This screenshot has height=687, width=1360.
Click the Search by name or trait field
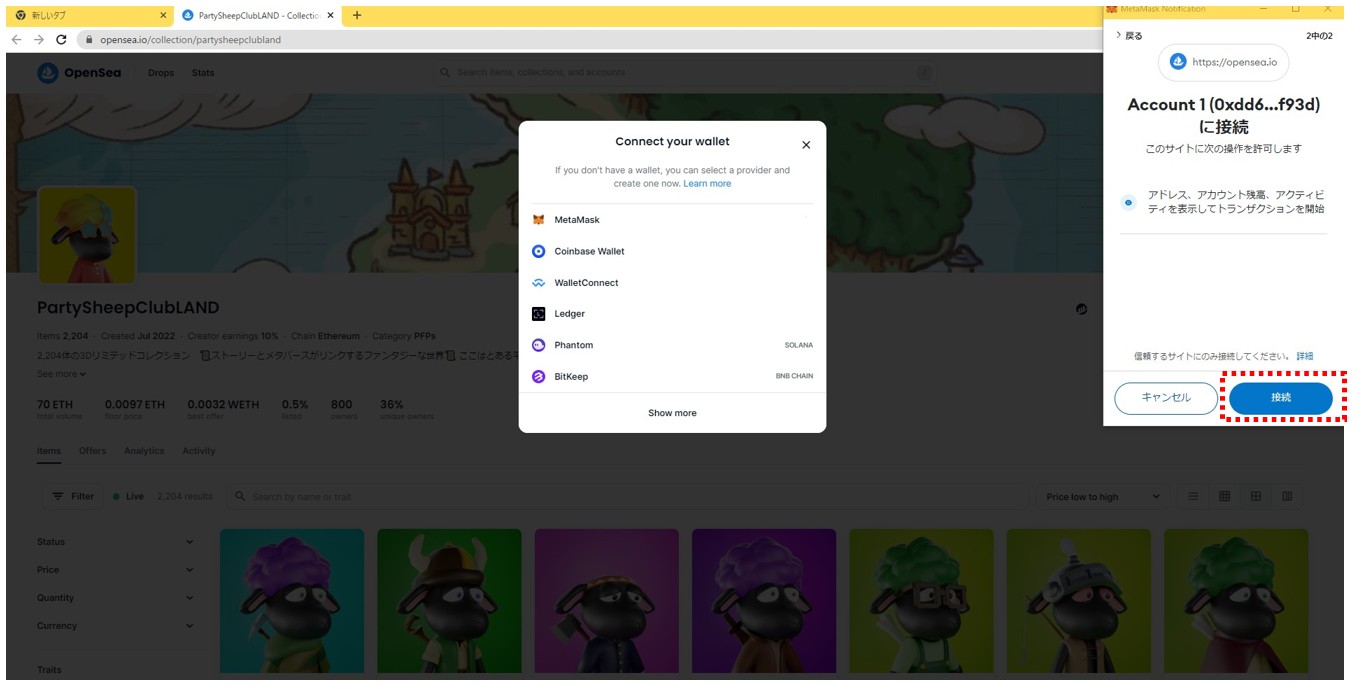(626, 496)
